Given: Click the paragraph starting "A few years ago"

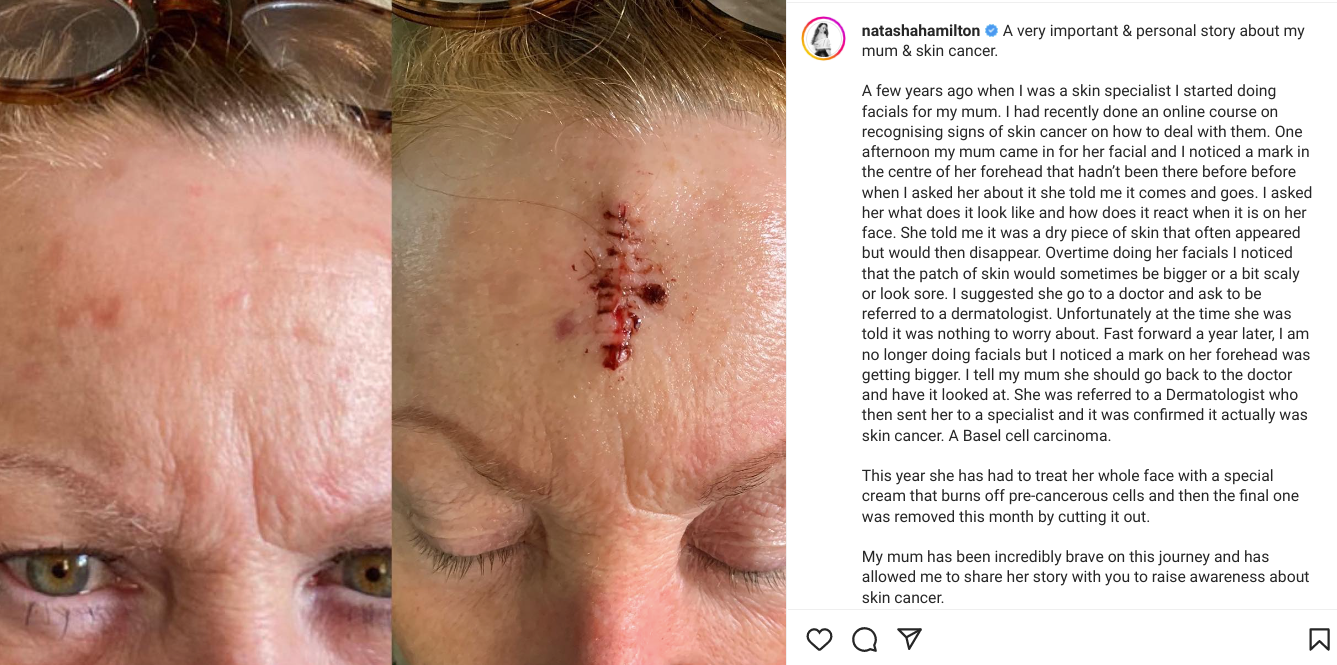Looking at the screenshot, I should pos(1086,263).
